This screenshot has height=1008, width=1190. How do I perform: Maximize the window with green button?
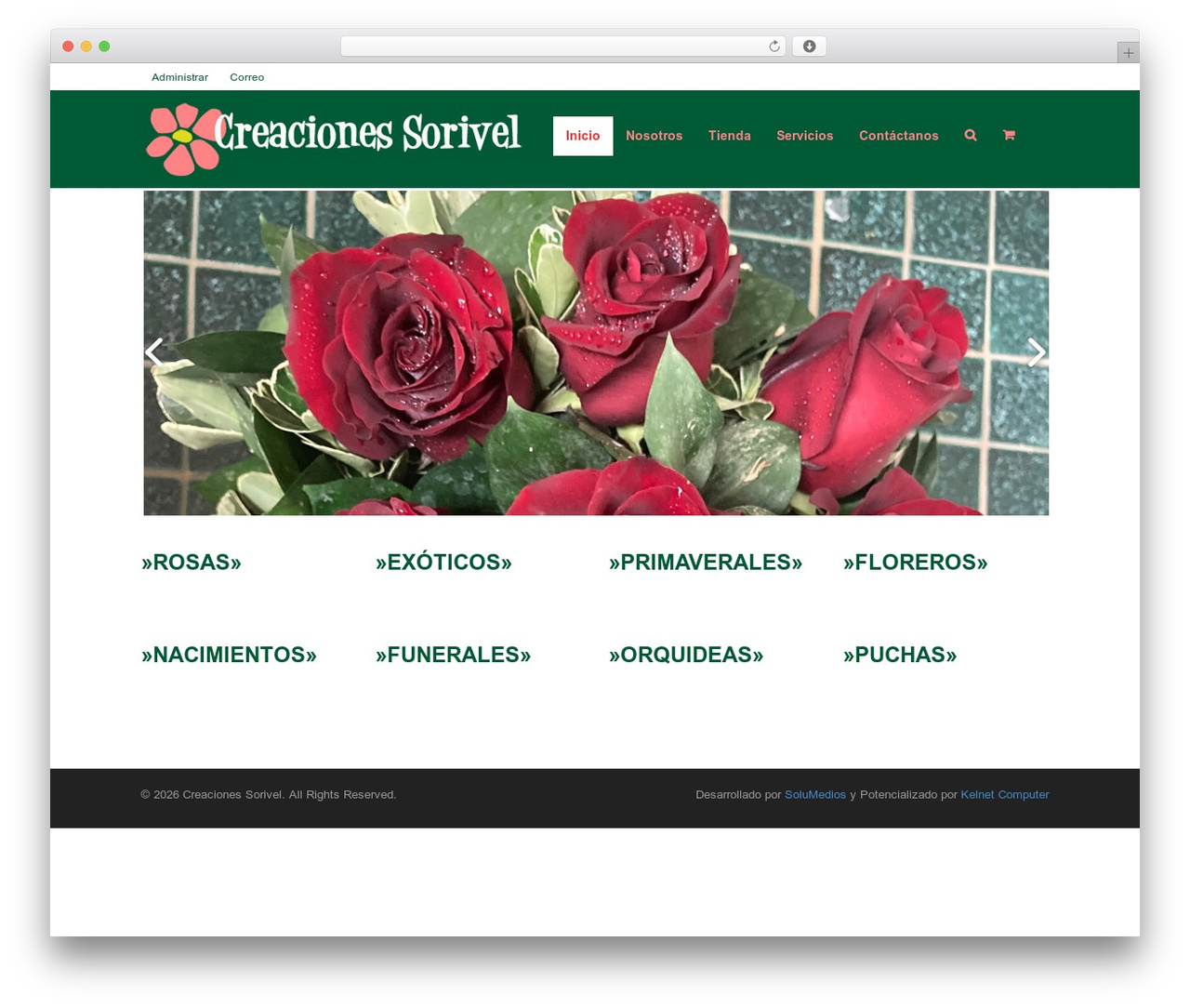tap(104, 46)
